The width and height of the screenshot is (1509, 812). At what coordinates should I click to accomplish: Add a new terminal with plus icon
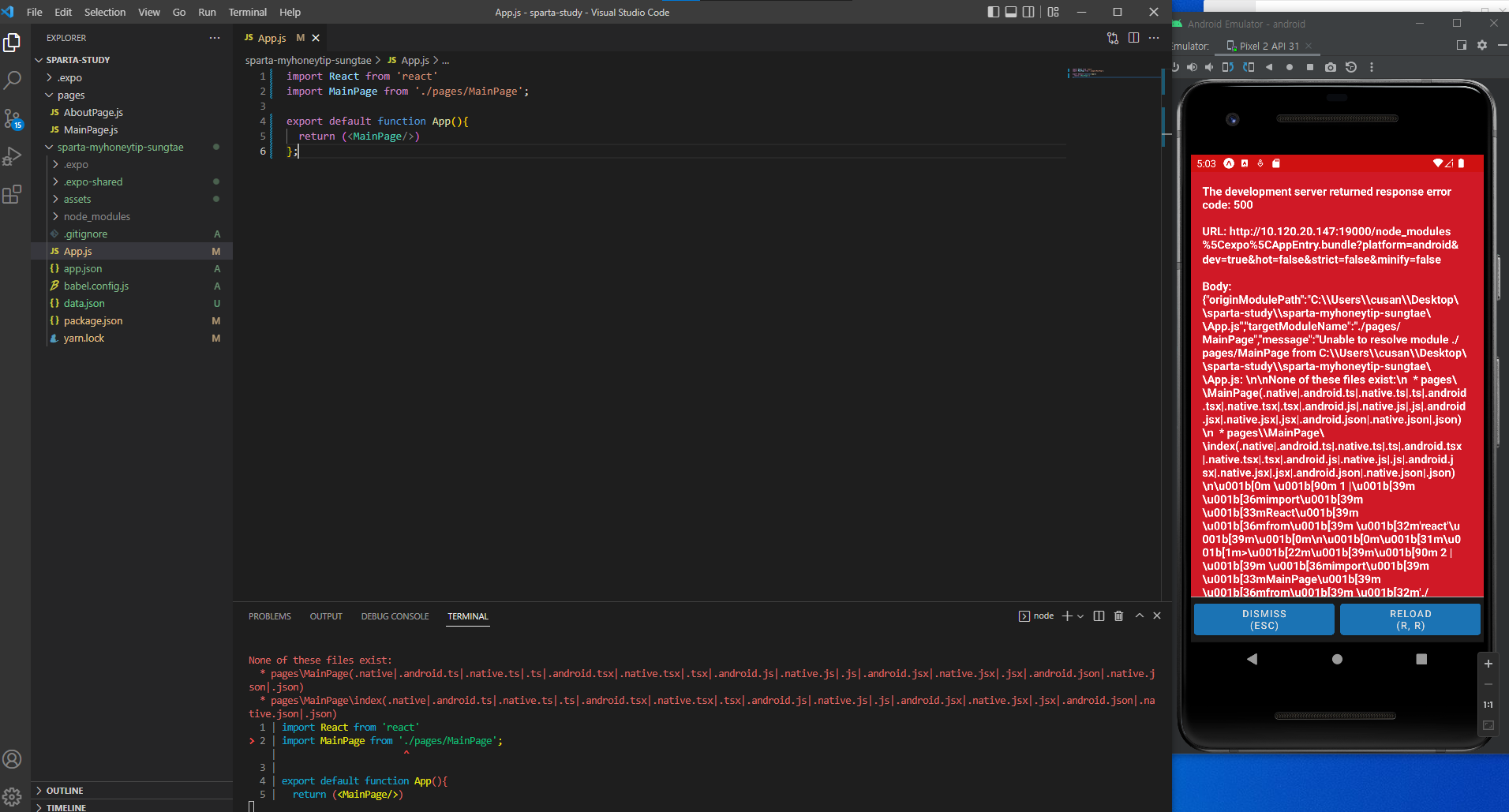[1067, 616]
